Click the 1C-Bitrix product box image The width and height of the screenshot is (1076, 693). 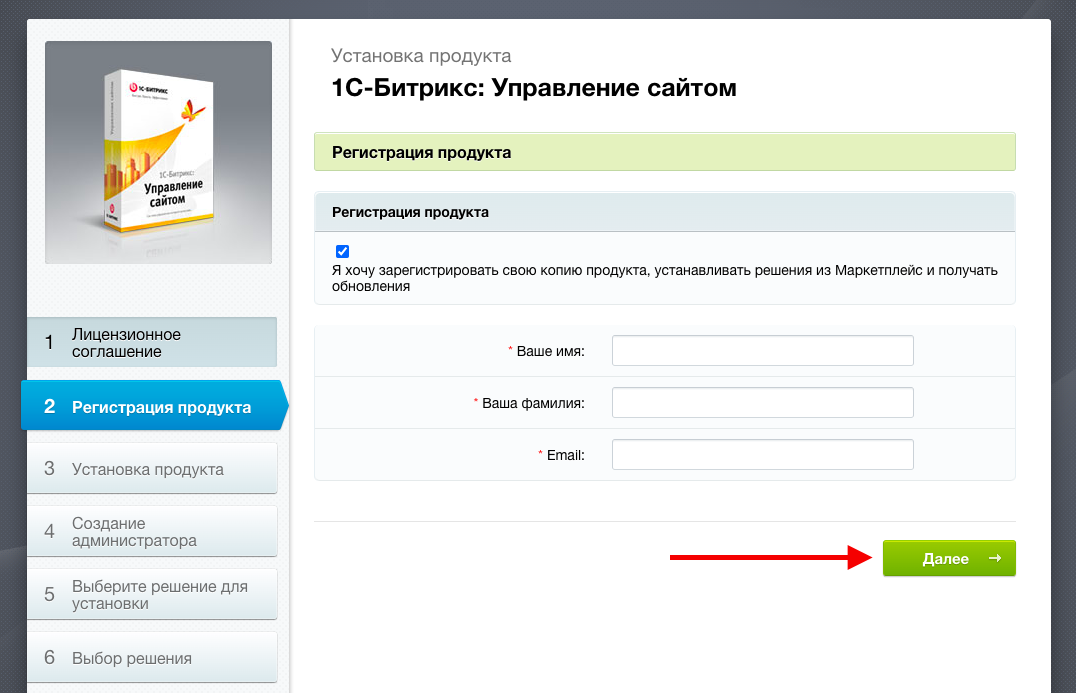[x=158, y=152]
